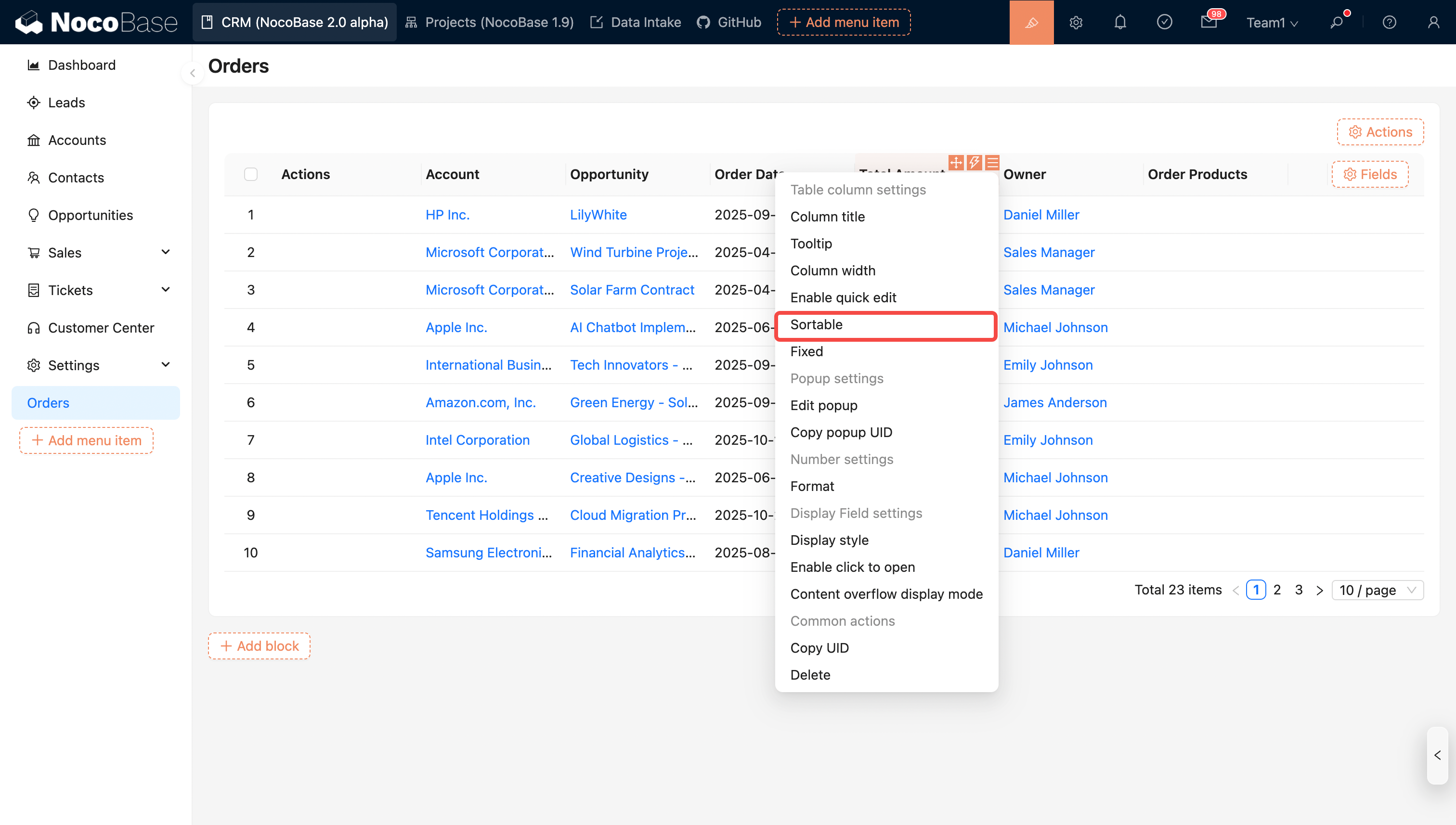The height and width of the screenshot is (825, 1456).
Task: Expand the Tickets sidebar menu
Action: (x=166, y=290)
